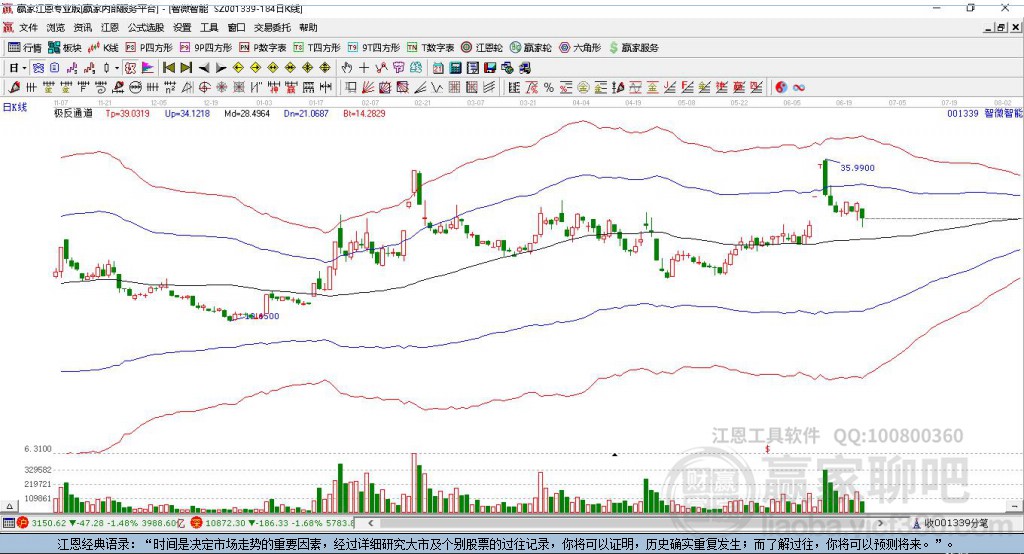Click the 赢家服务 dollar icon
Viewport: 1024px width, 554px height.
tap(613, 48)
